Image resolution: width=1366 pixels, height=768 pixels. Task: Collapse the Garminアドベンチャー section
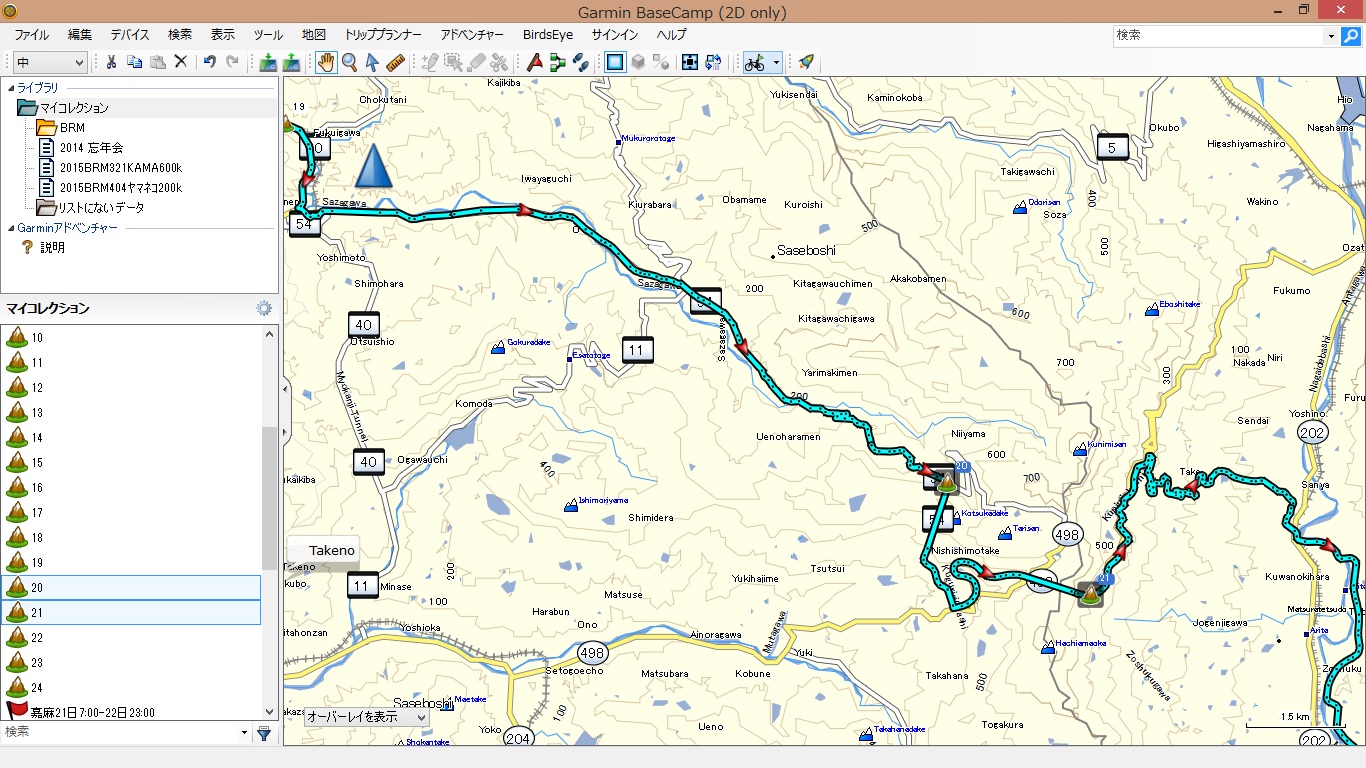tap(9, 228)
